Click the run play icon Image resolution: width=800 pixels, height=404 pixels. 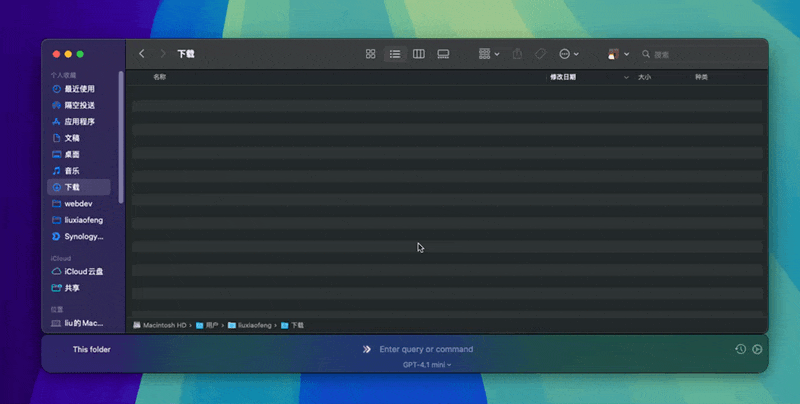(x=757, y=349)
